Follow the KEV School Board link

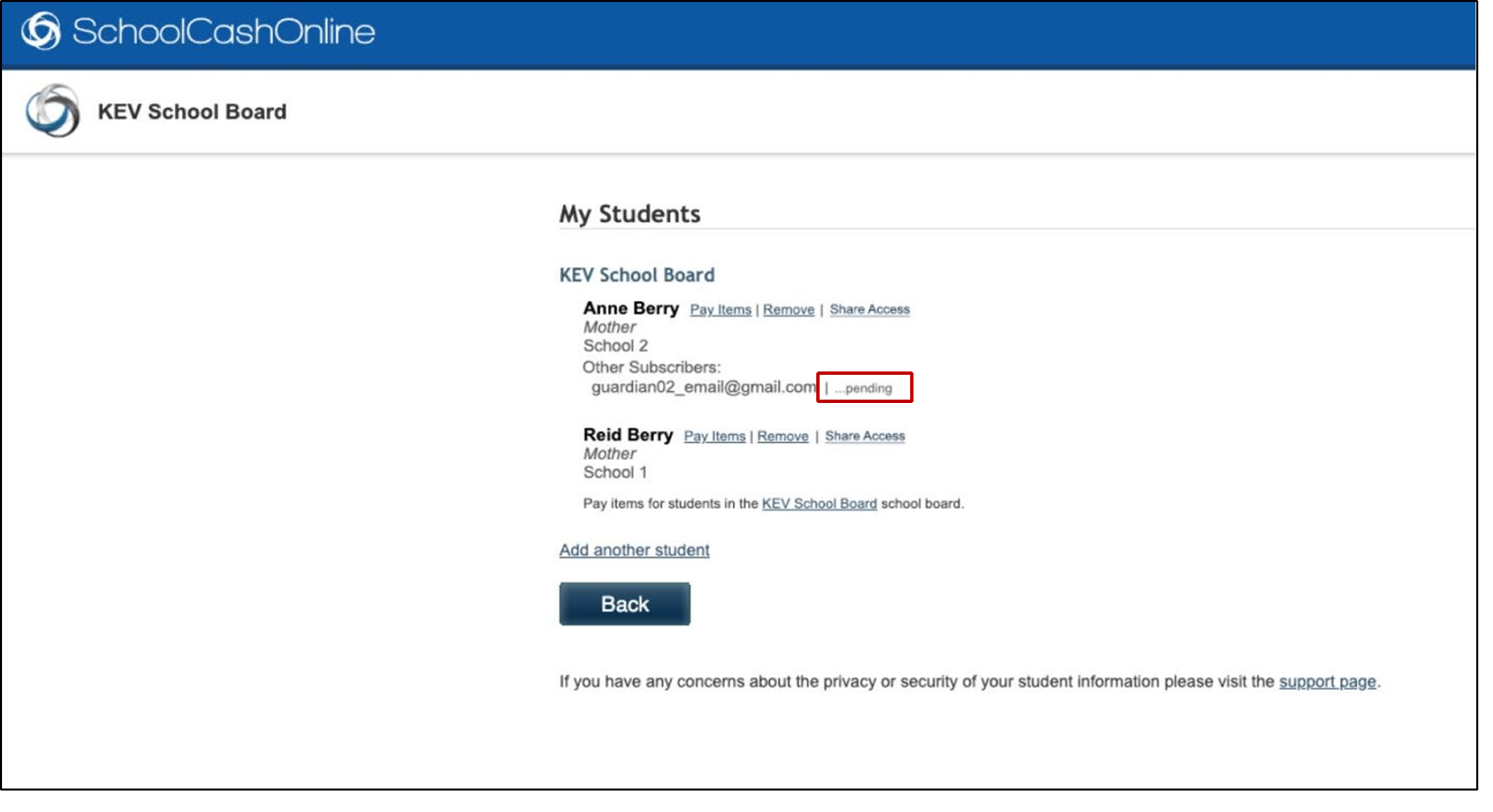pos(819,504)
